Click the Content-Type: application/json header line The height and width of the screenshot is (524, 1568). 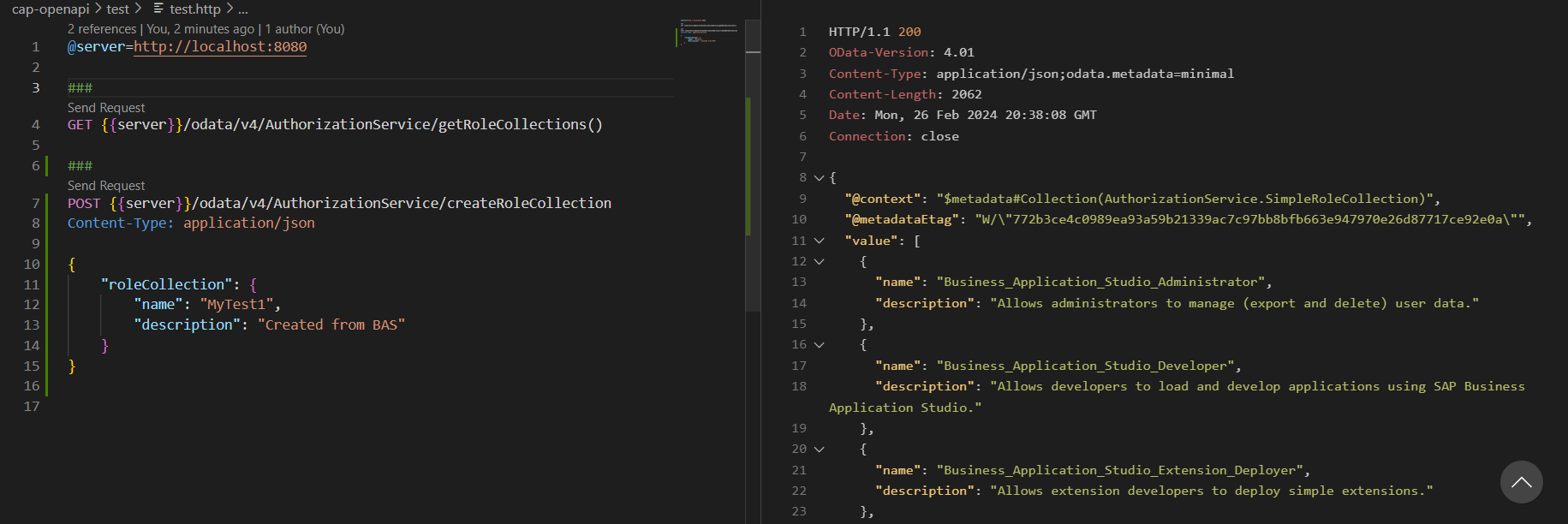coord(191,223)
